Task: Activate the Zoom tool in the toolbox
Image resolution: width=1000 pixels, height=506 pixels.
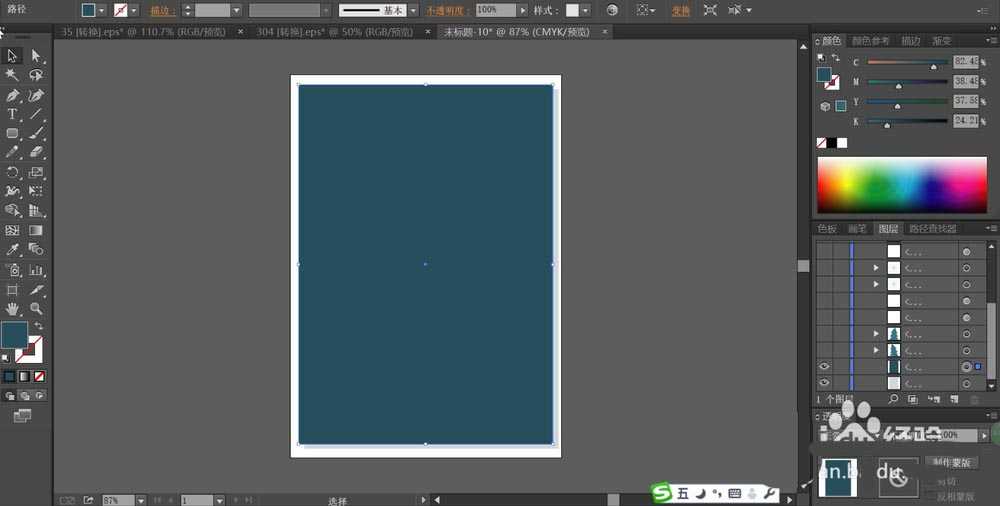Action: click(37, 309)
